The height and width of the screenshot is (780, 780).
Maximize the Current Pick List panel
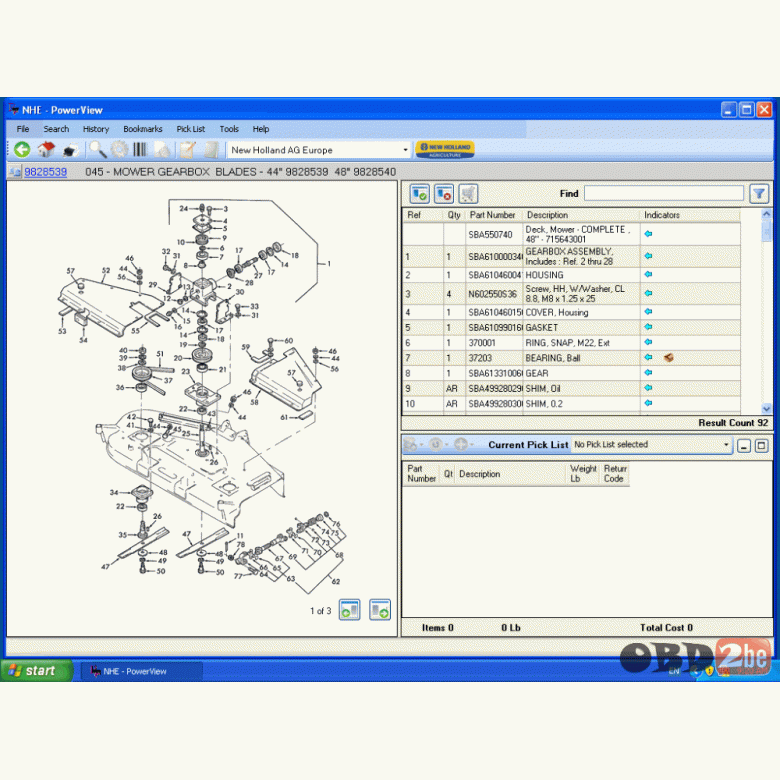pos(762,446)
